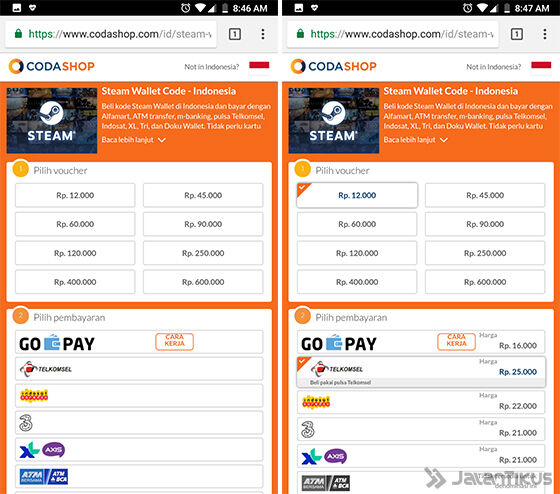This screenshot has height=494, width=560.
Task: Select the Rp. 600.000 voucher on left screen
Action: [203, 282]
